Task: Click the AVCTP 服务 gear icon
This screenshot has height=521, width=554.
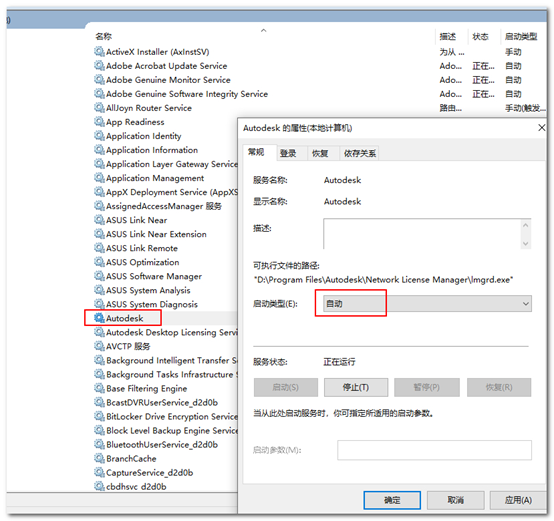Action: pos(99,346)
